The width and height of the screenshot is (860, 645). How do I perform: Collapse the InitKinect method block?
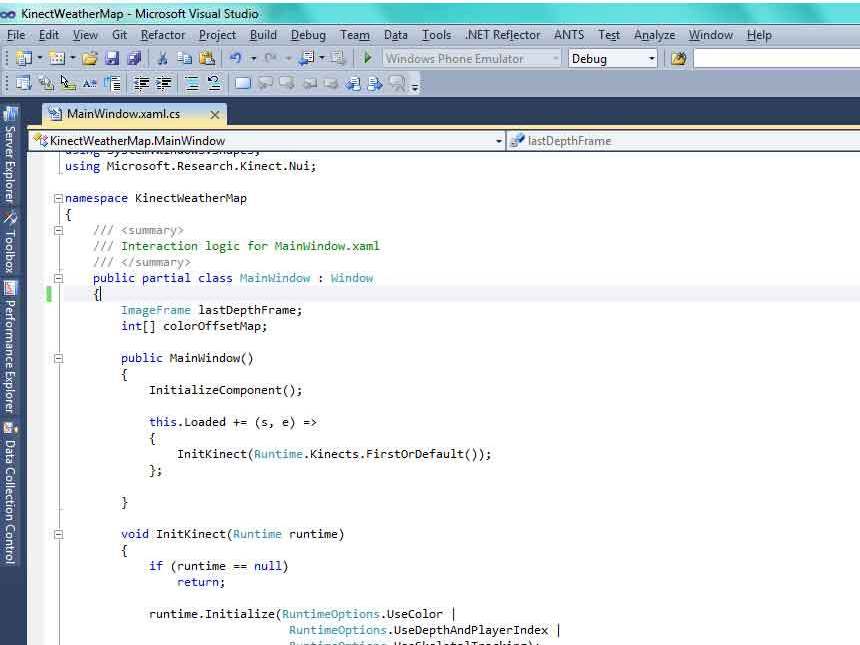click(58, 534)
